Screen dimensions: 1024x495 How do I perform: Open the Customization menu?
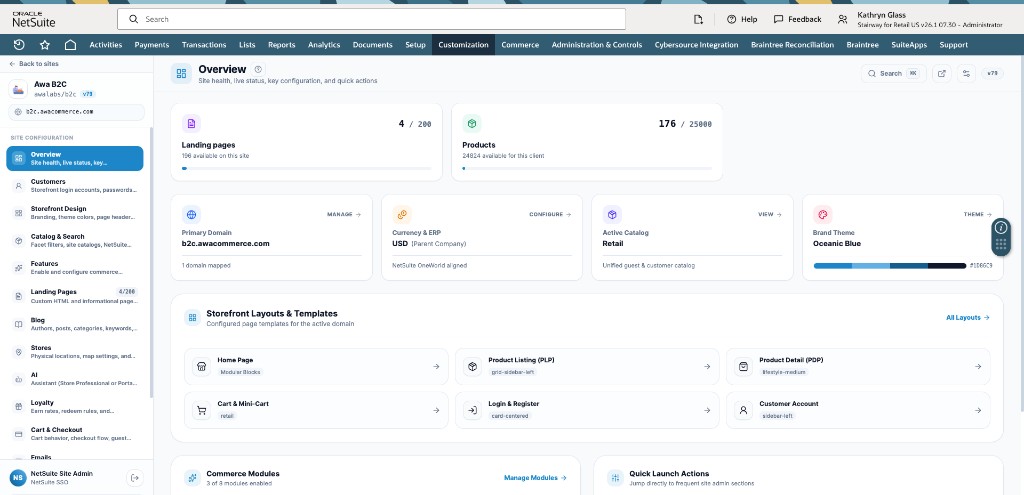pyautogui.click(x=463, y=45)
